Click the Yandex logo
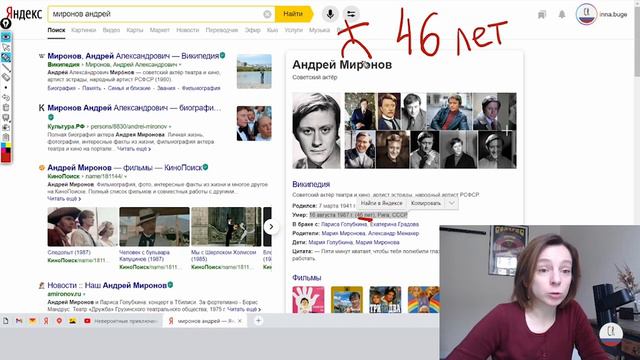Screen dimensions: 640x360 tap(24, 13)
